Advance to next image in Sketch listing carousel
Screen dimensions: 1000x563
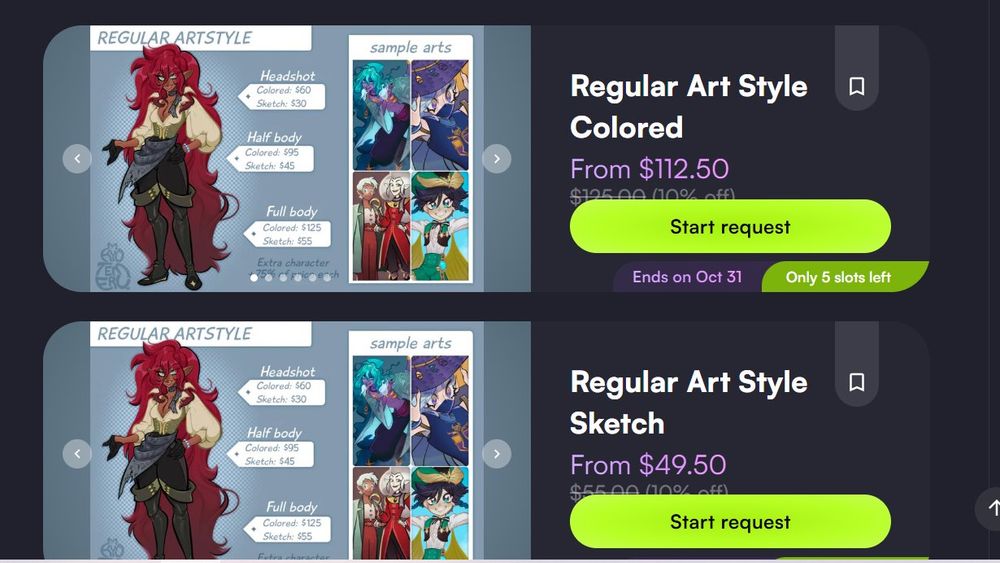click(x=497, y=453)
